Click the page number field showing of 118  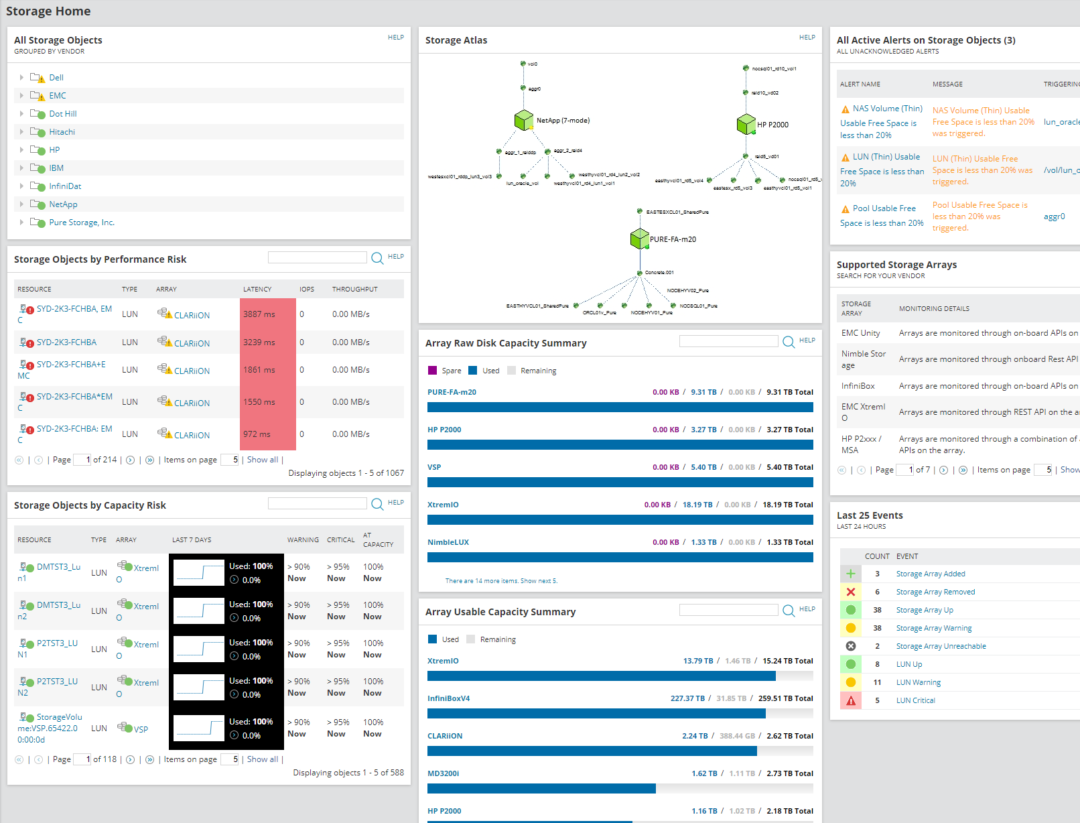click(82, 760)
